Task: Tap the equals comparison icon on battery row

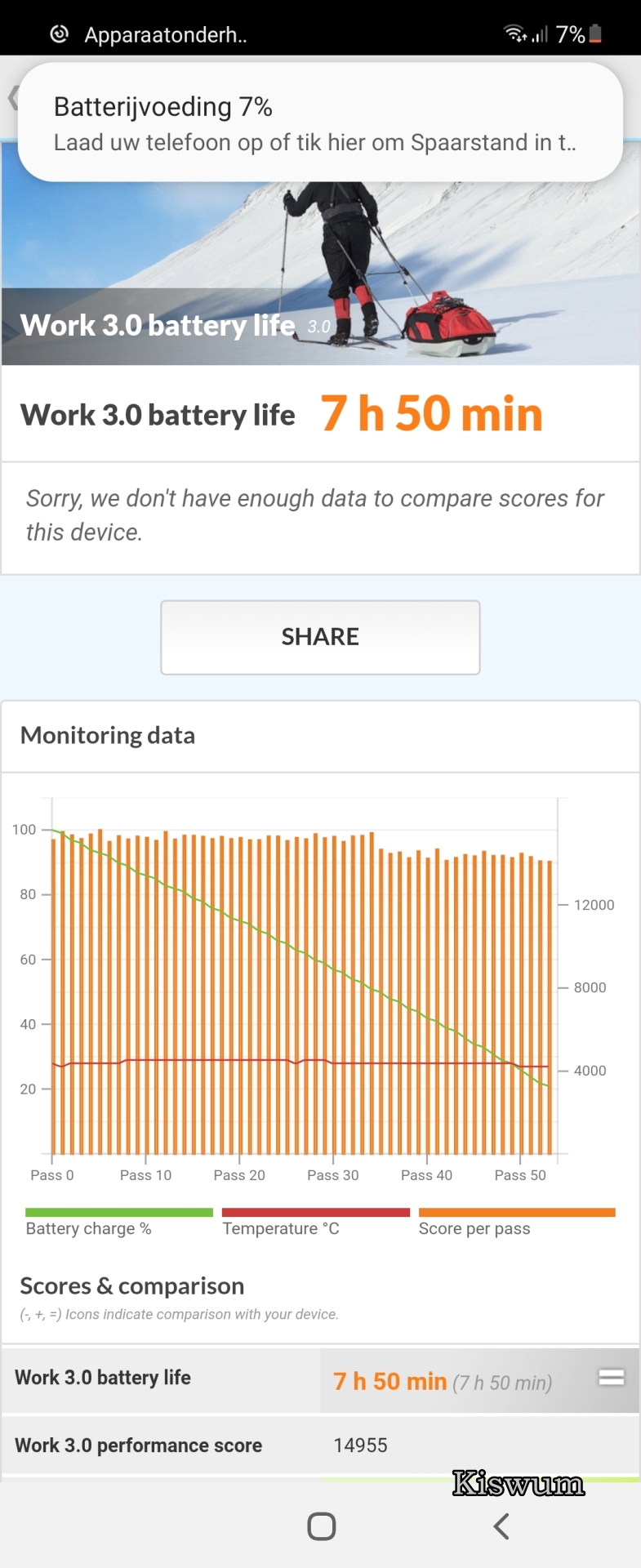Action: coord(612,1378)
